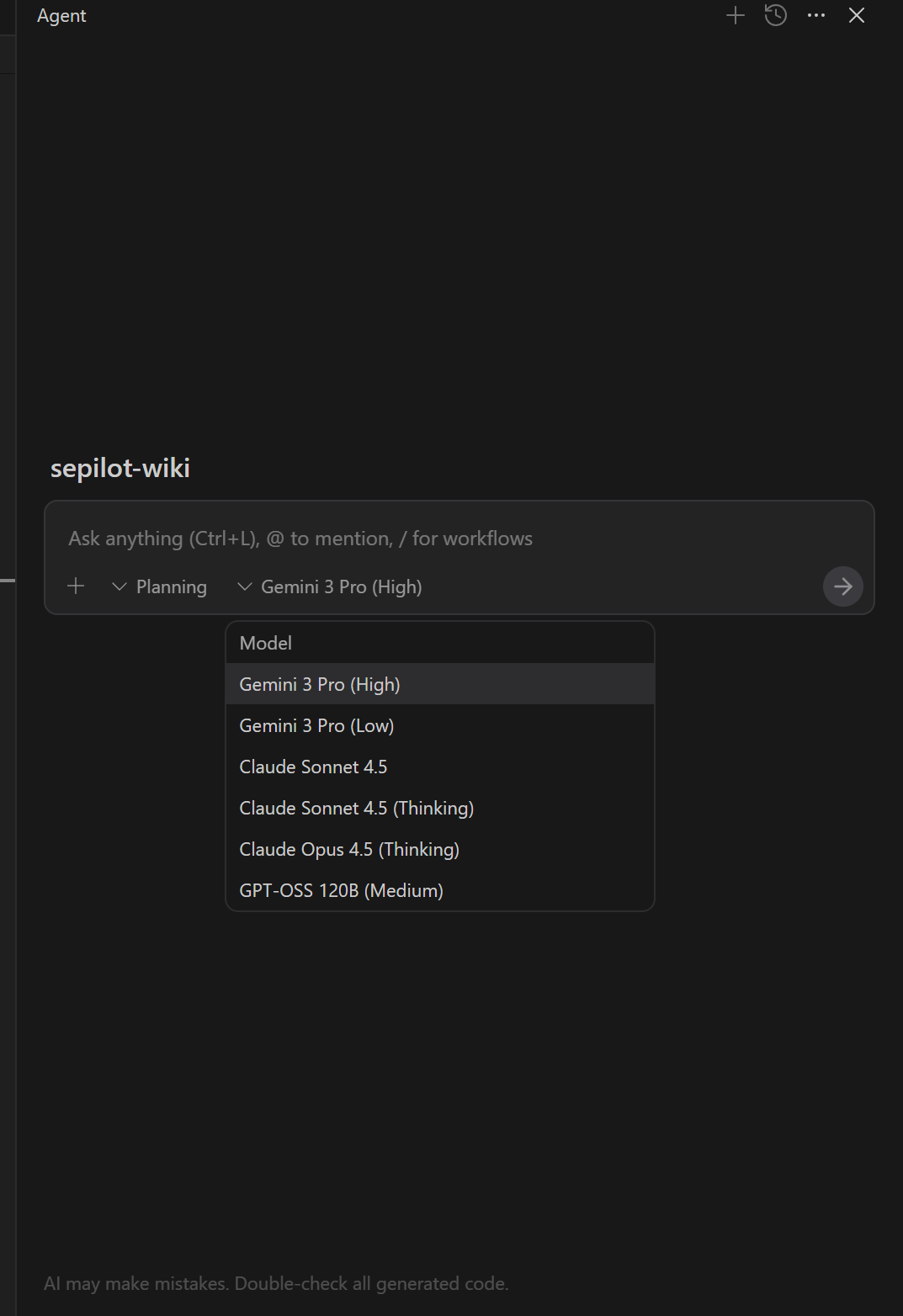Open the more options ellipsis menu
903x1316 pixels.
pos(816,15)
